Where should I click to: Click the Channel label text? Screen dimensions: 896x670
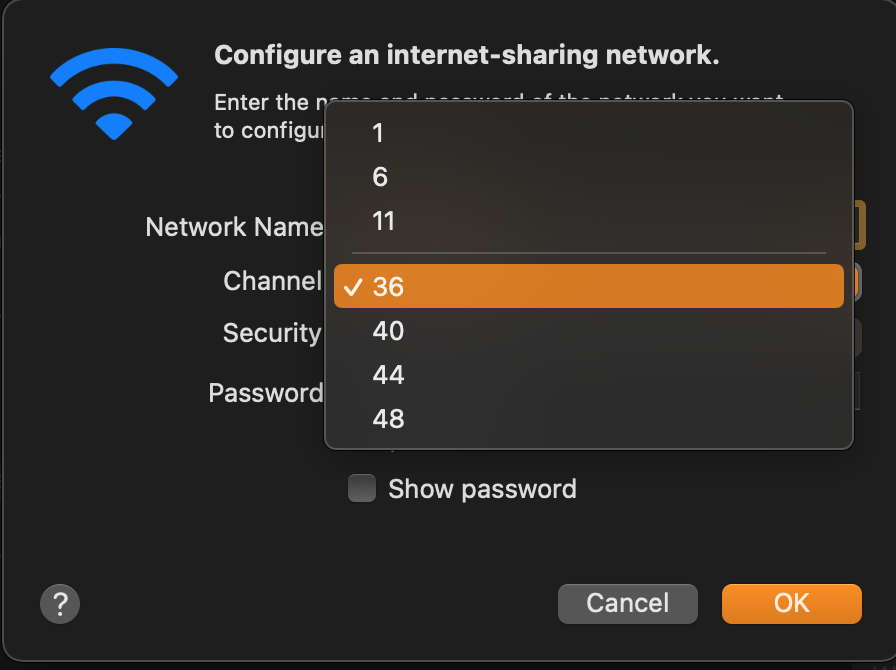[x=272, y=282]
